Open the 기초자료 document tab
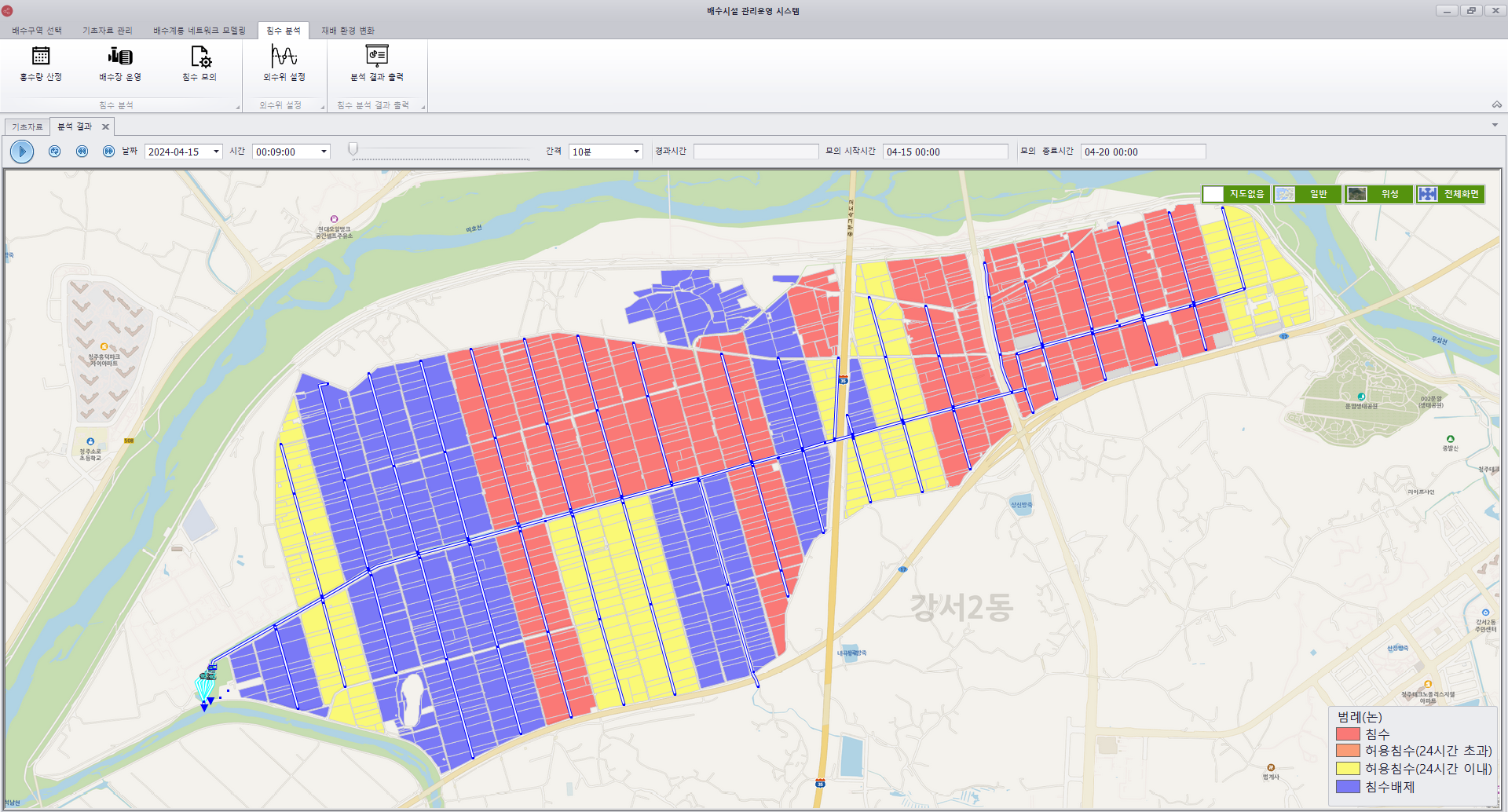This screenshot has height=812, width=1508. [x=27, y=126]
